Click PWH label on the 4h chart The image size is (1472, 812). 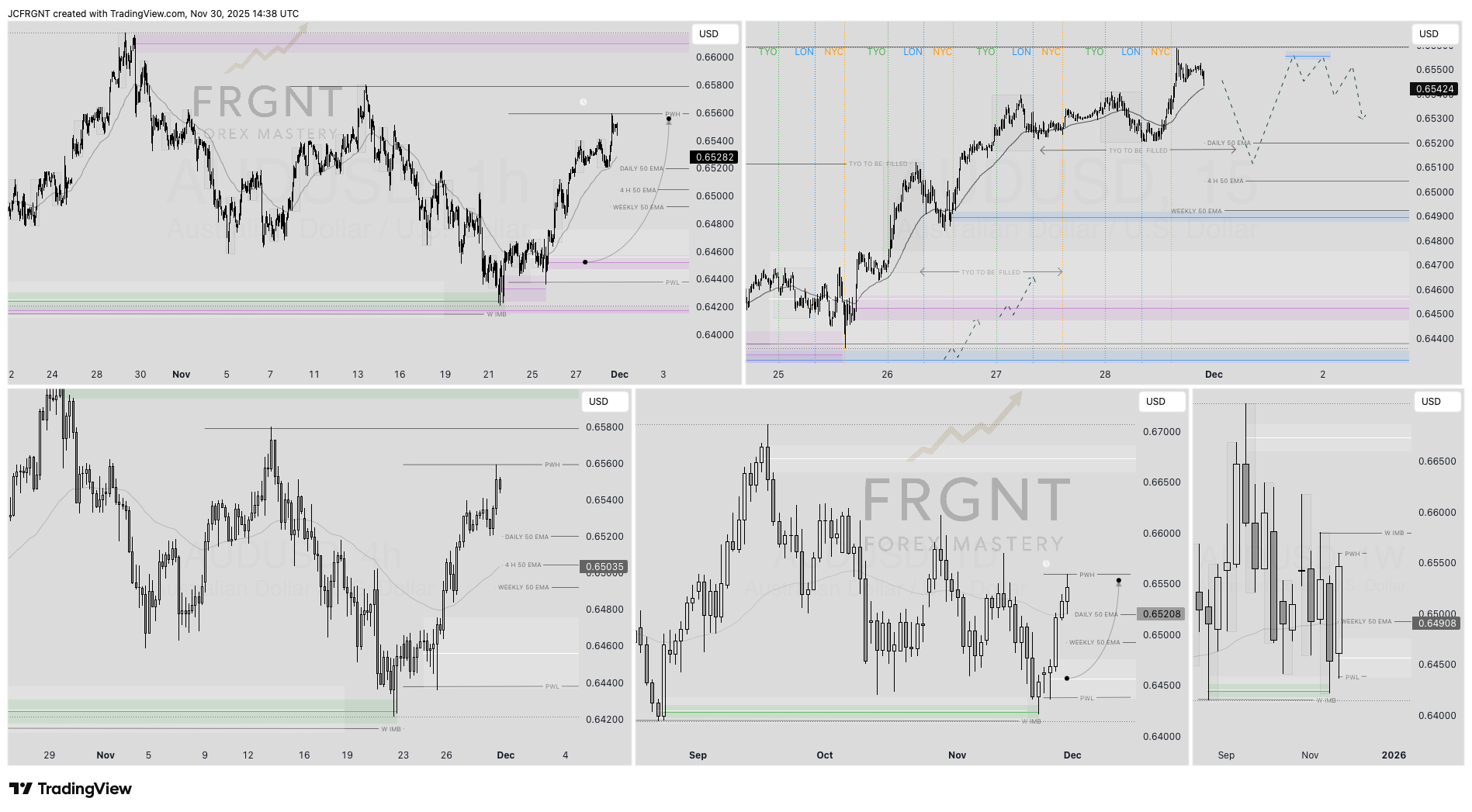click(552, 465)
